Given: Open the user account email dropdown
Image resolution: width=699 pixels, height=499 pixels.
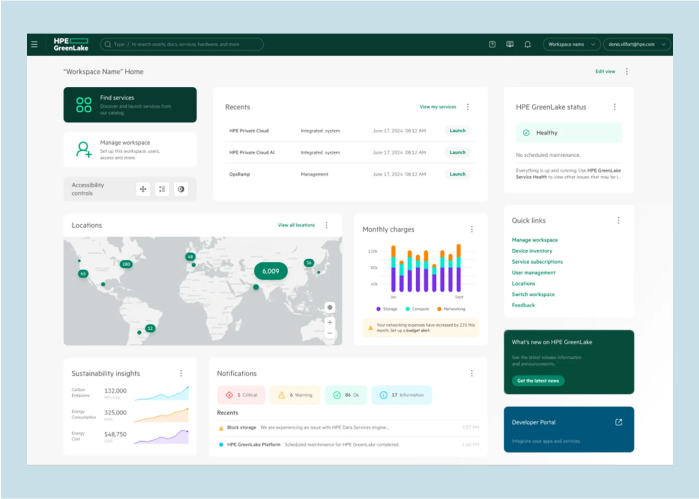Looking at the screenshot, I should click(636, 44).
